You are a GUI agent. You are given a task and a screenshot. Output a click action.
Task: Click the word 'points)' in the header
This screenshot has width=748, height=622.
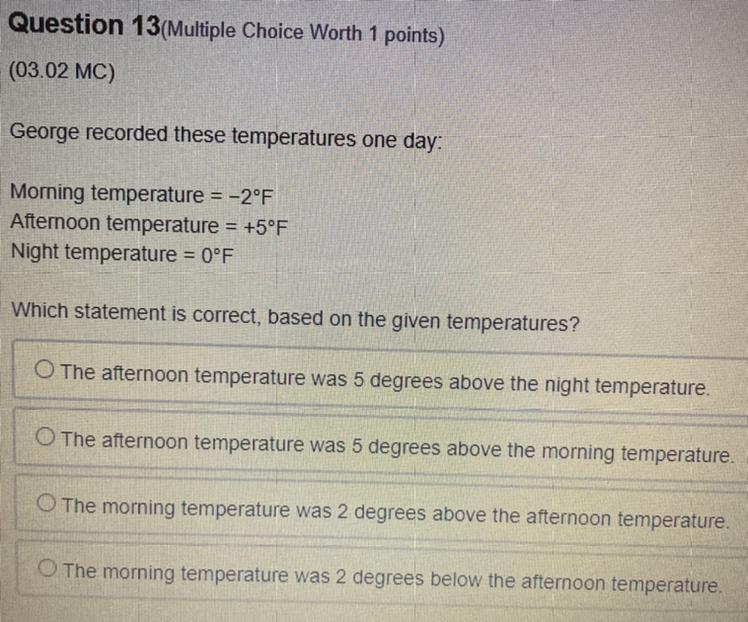(415, 36)
